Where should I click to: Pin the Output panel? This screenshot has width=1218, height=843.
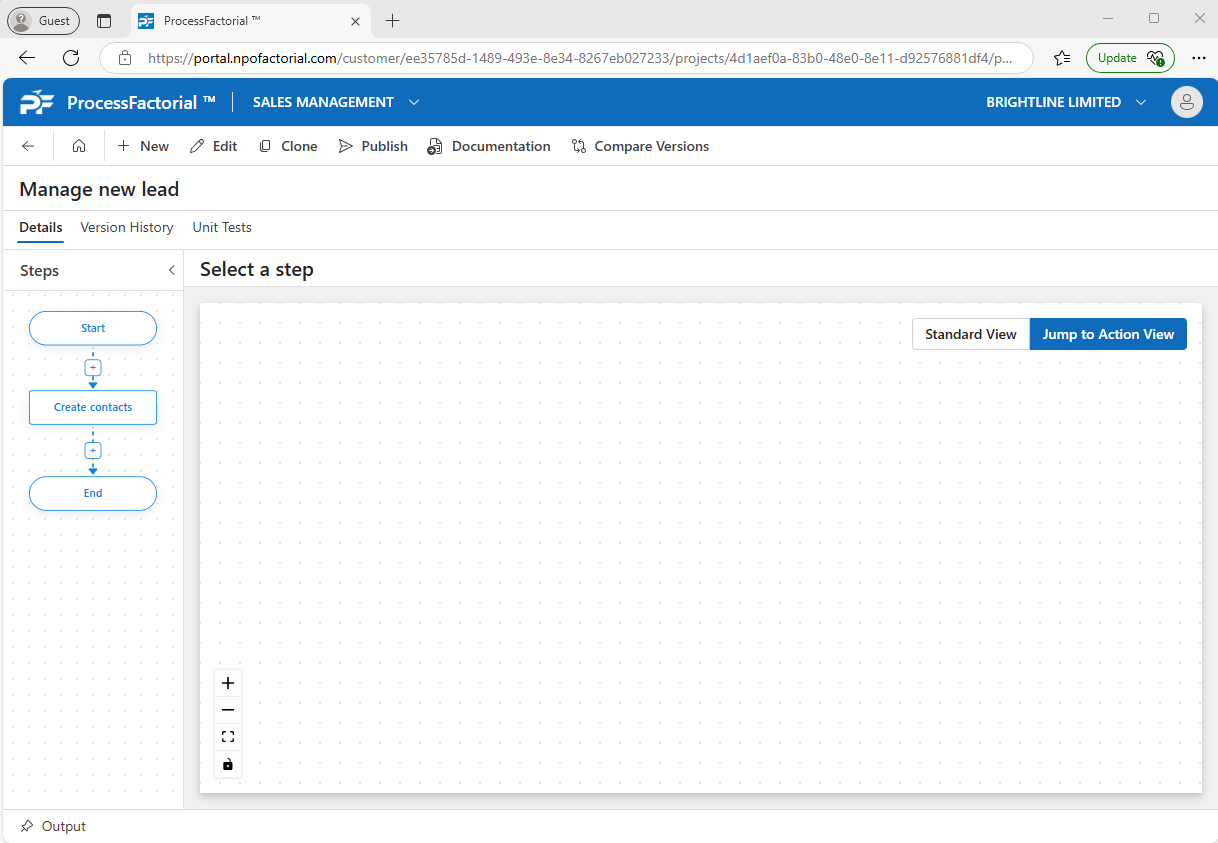tap(27, 826)
